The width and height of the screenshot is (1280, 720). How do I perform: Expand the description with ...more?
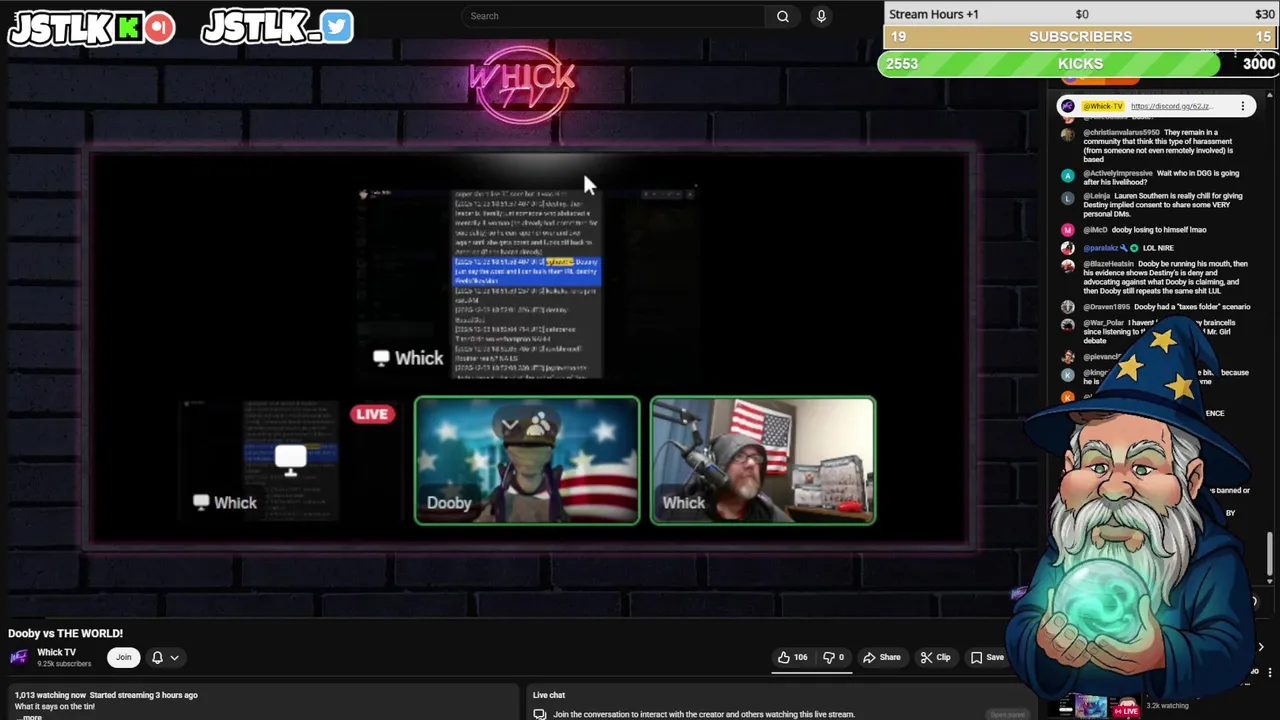(x=30, y=717)
